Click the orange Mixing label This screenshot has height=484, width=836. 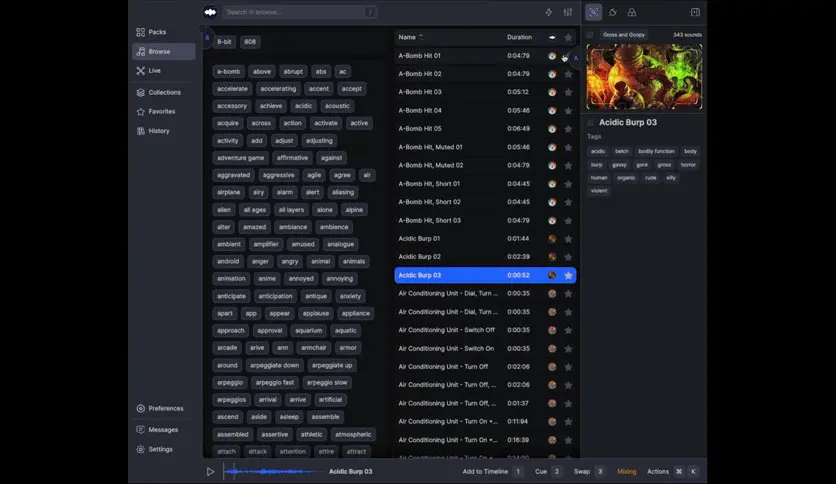point(626,472)
